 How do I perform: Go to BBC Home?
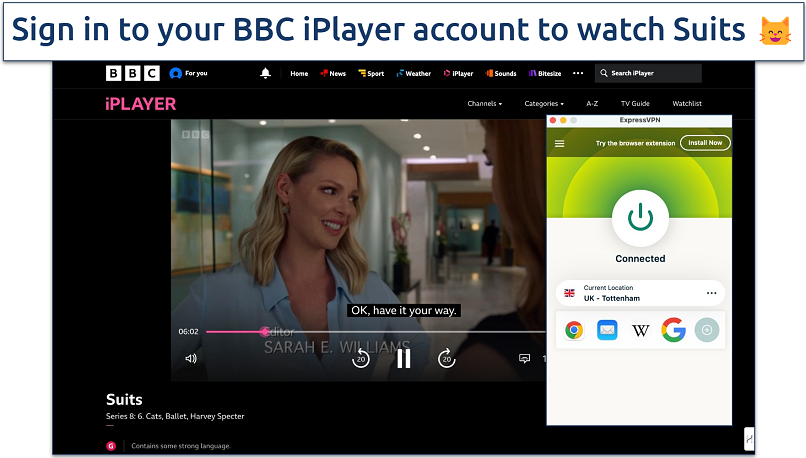[299, 74]
